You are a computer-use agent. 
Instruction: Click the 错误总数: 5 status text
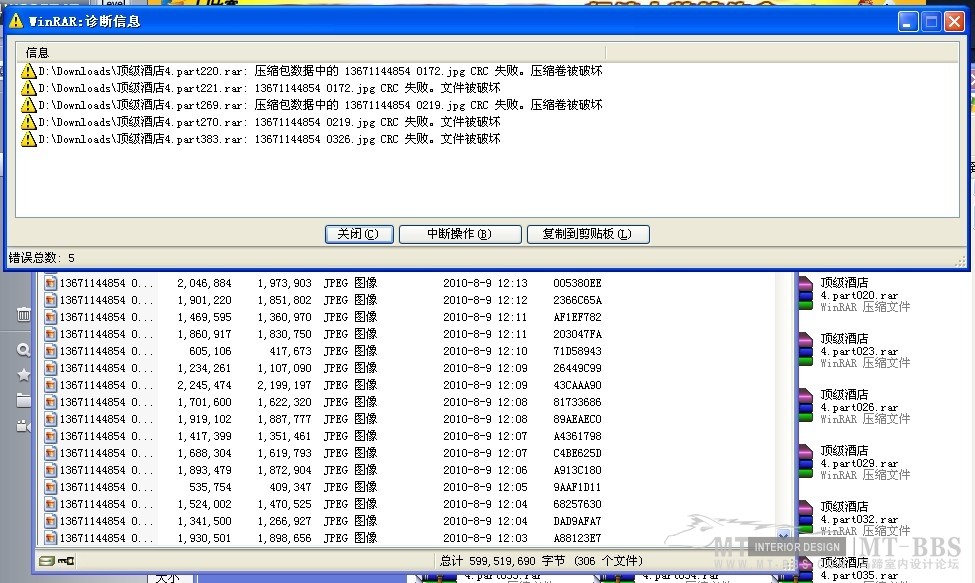tap(42, 258)
